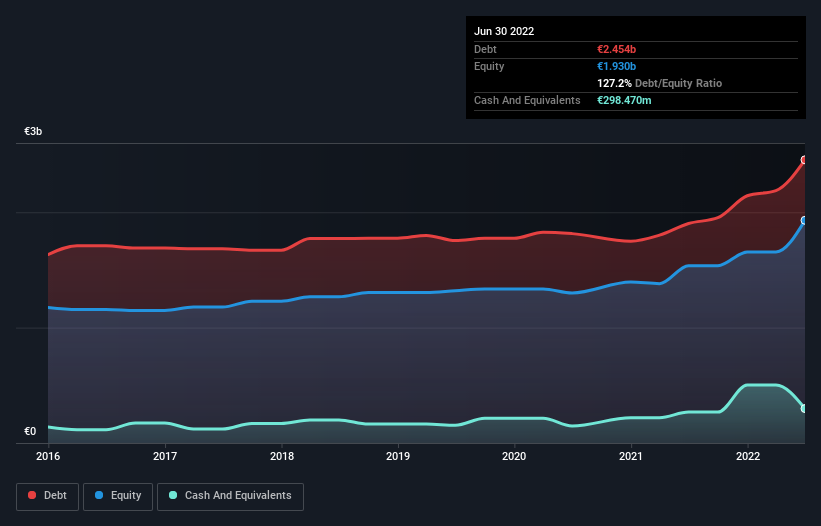
Task: Toggle the Debt series legend button
Action: 48,496
